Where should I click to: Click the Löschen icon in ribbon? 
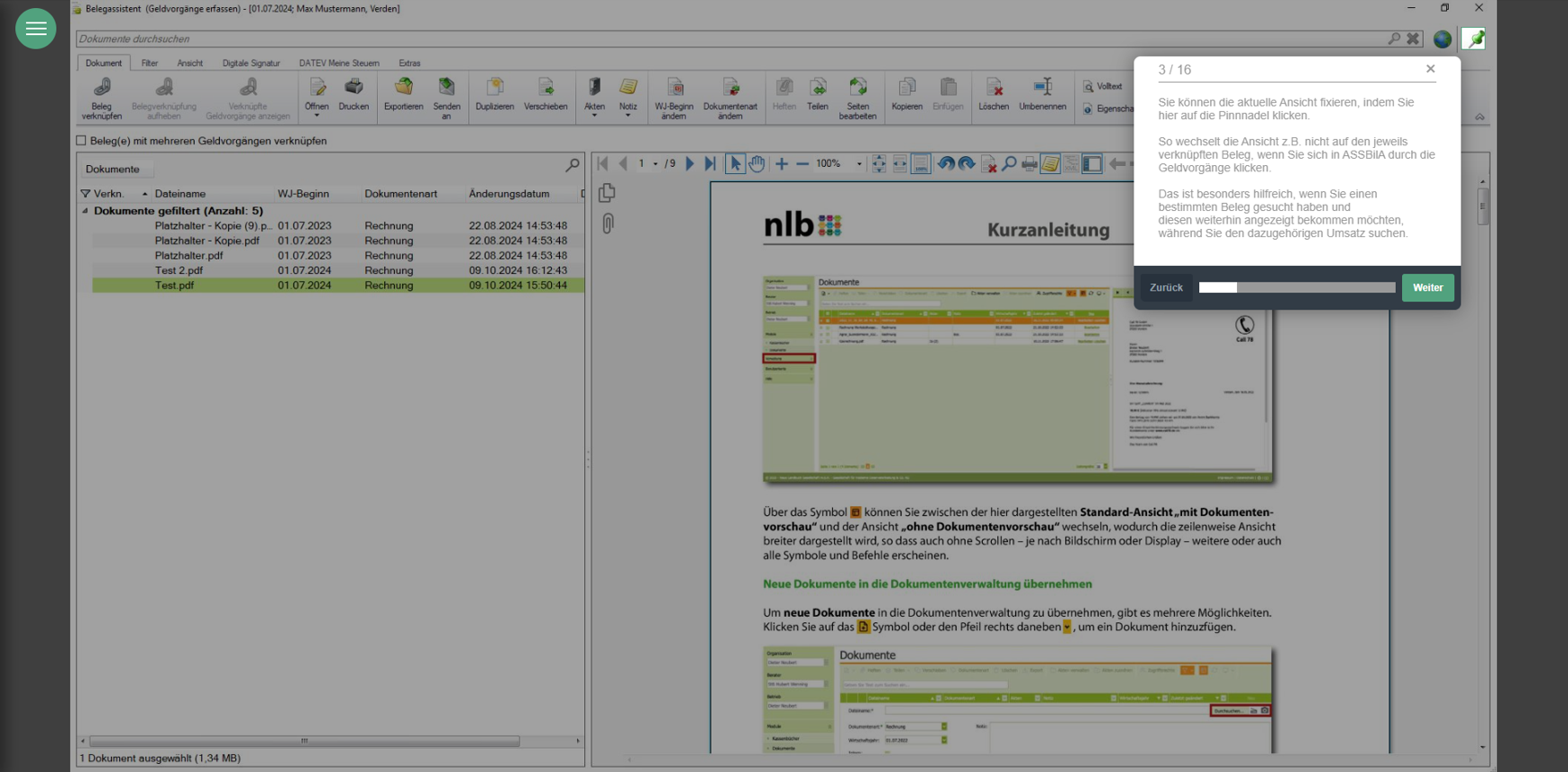pyautogui.click(x=994, y=88)
